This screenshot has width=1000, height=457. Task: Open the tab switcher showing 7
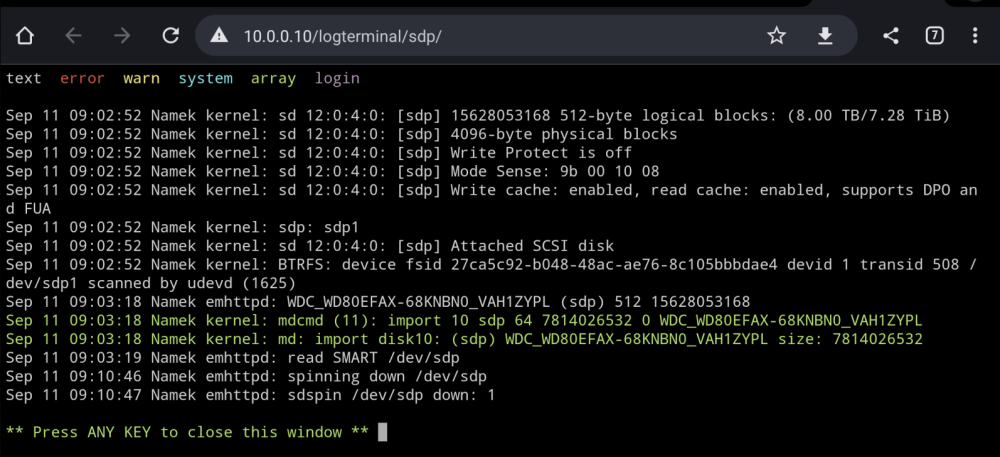[934, 36]
